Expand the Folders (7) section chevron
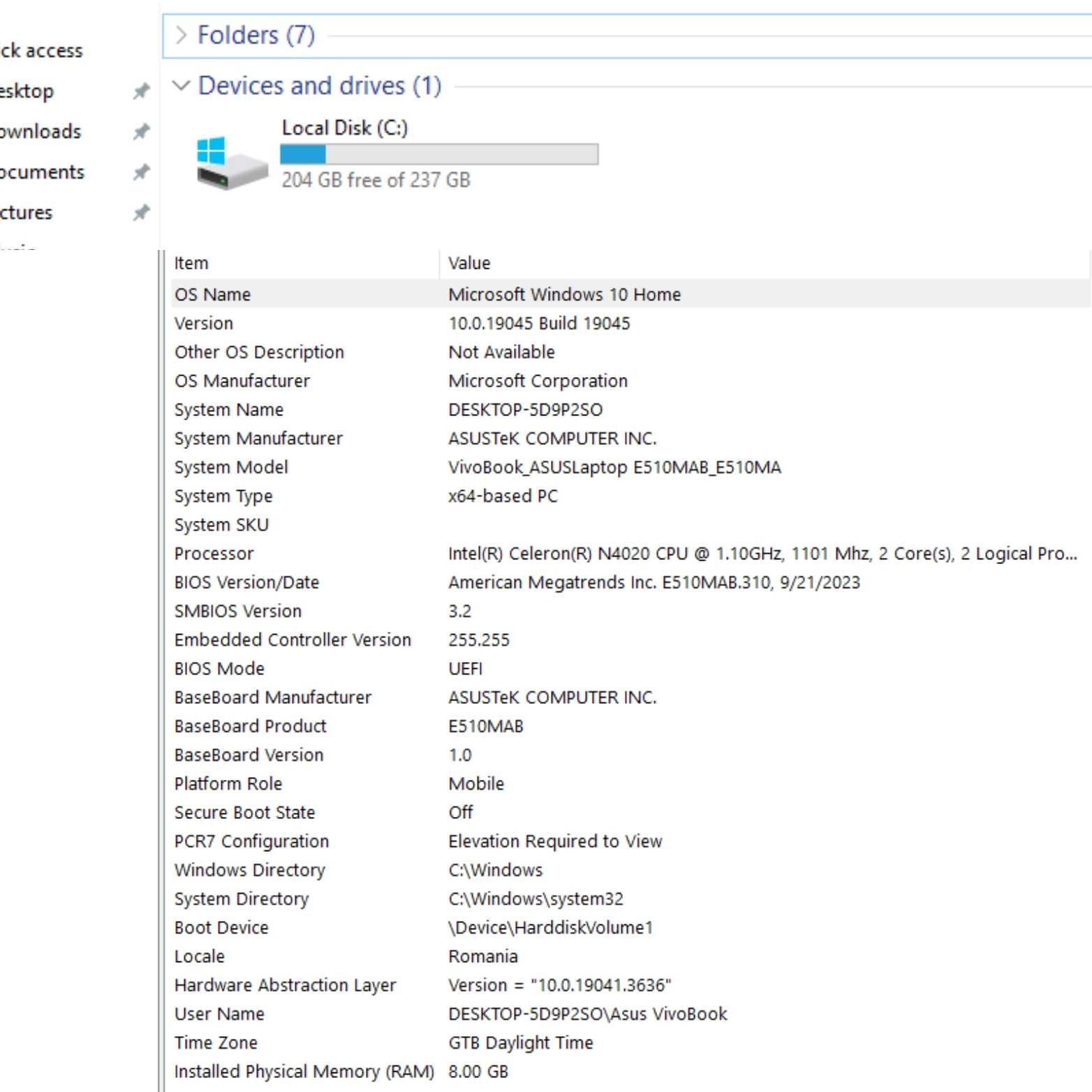 click(x=181, y=35)
